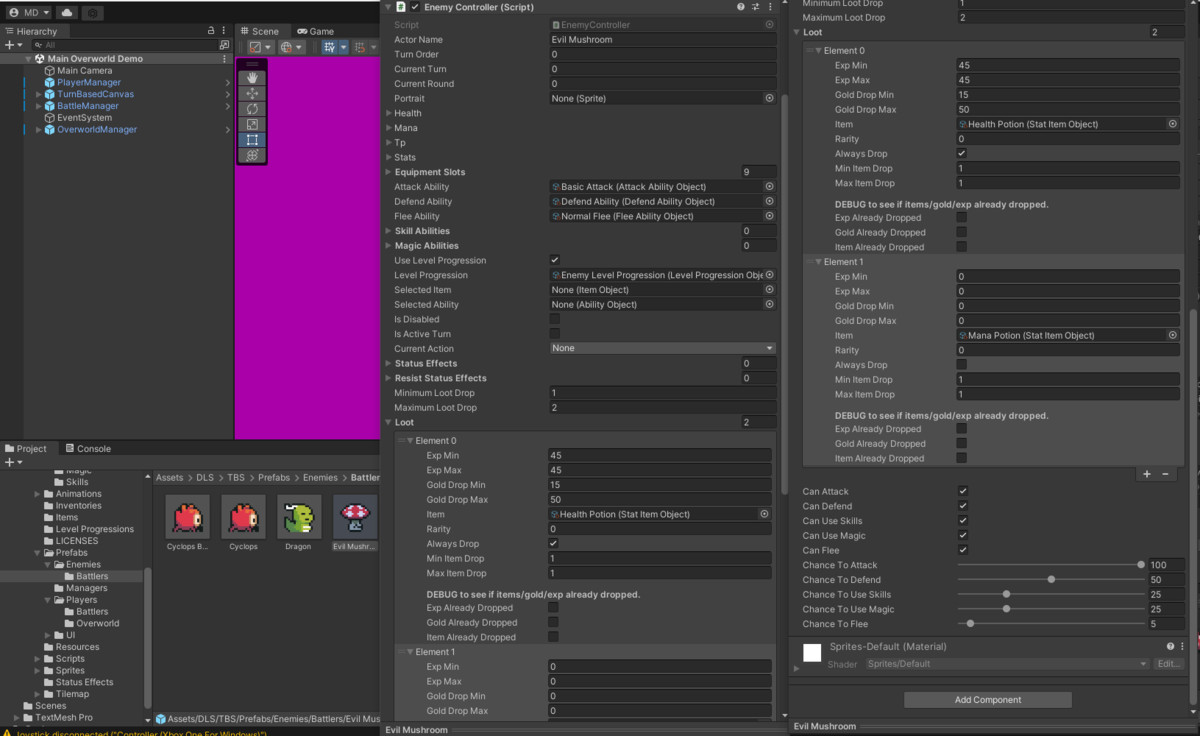Click the Hierarchy search type picker icon

tap(223, 45)
